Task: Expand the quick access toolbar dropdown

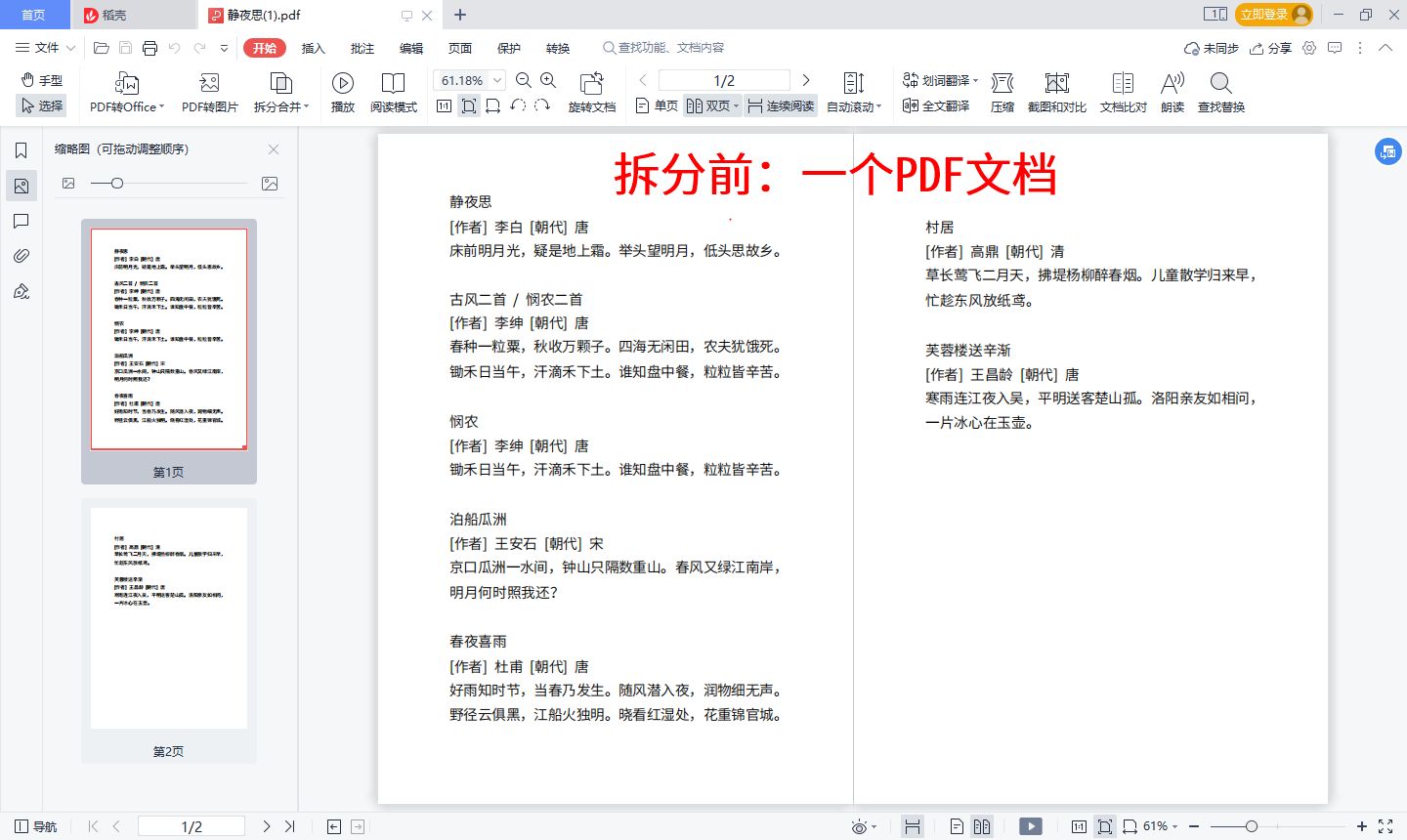Action: point(225,48)
